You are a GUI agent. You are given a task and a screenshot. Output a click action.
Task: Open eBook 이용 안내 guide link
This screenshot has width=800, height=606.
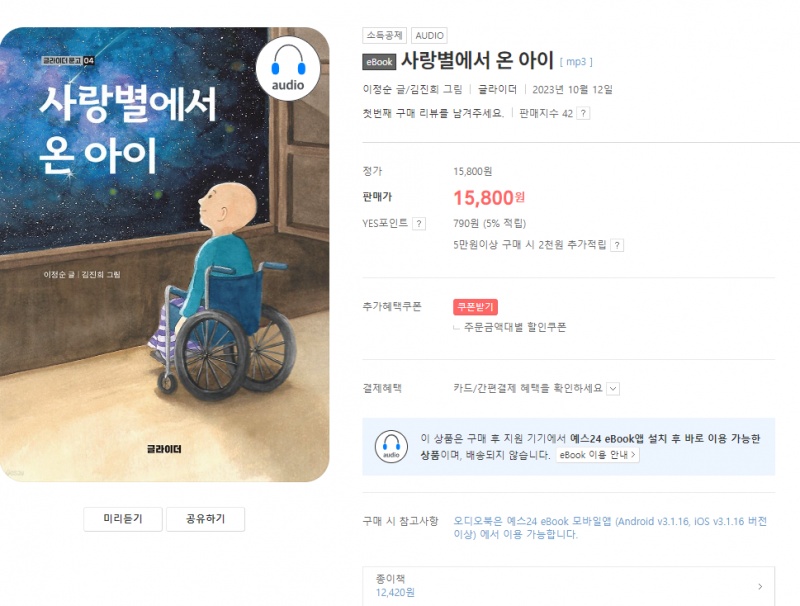597,454
